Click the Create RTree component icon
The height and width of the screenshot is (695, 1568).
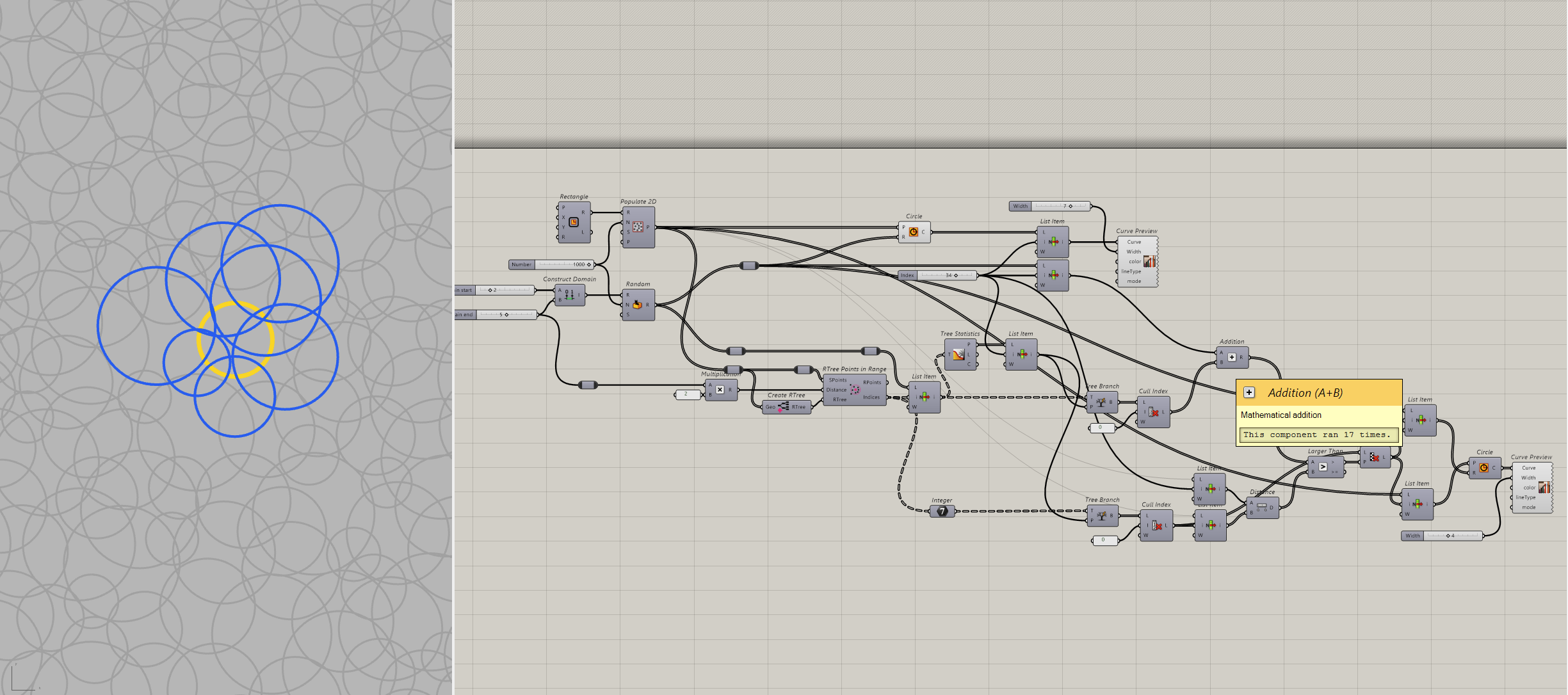783,406
